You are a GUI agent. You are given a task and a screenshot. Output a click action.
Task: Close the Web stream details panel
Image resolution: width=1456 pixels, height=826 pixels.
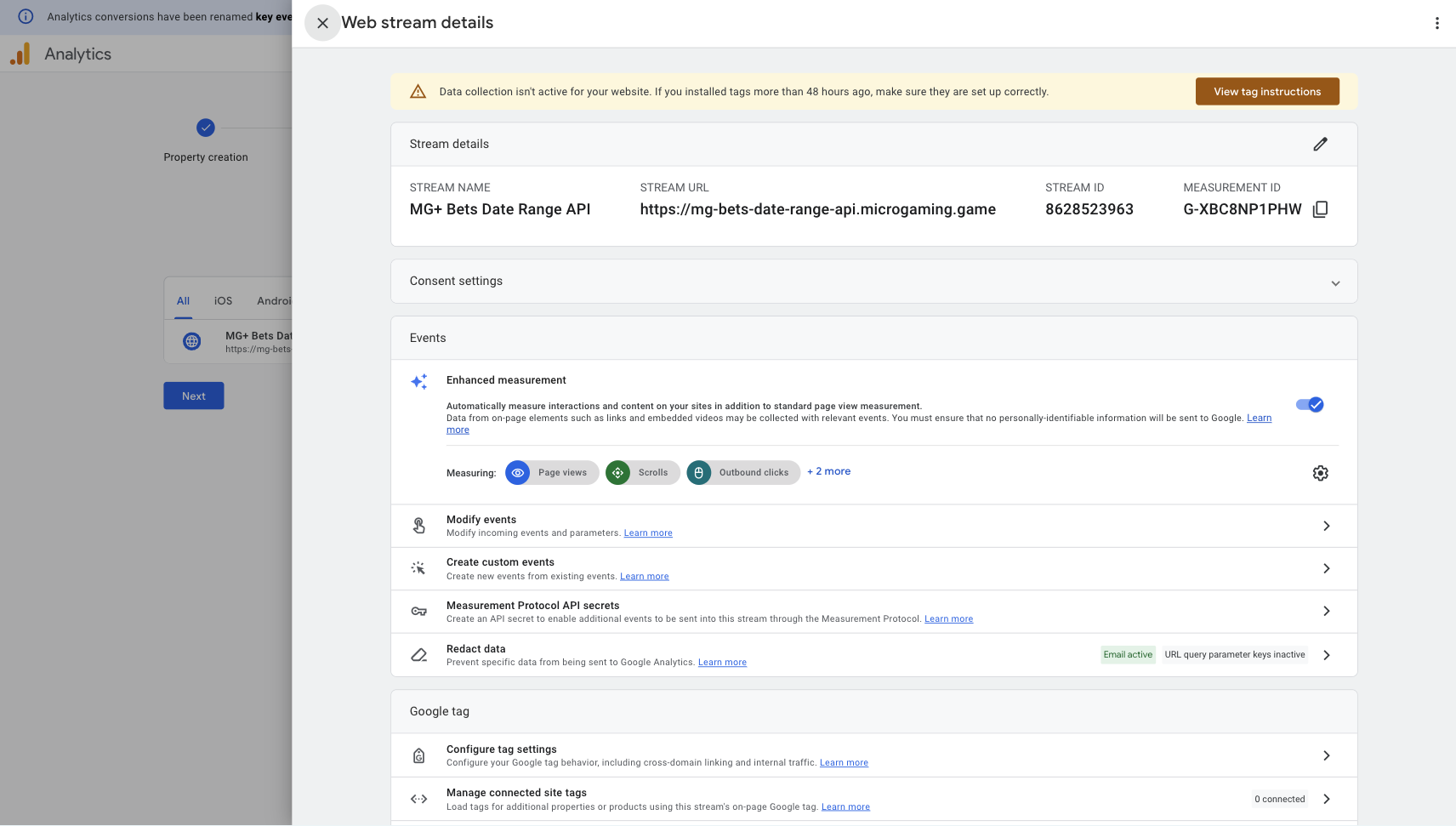pos(322,23)
